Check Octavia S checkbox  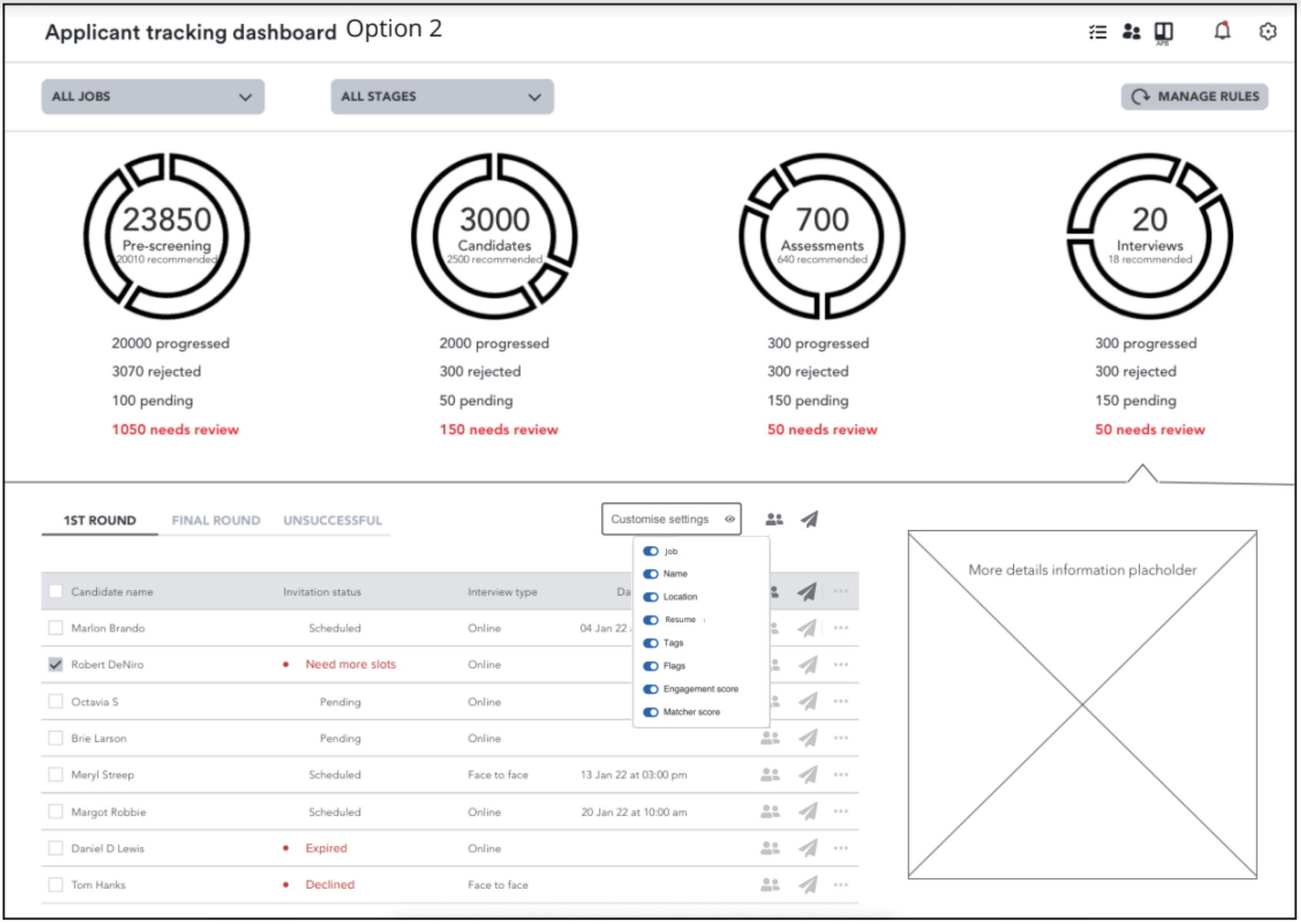coord(55,701)
